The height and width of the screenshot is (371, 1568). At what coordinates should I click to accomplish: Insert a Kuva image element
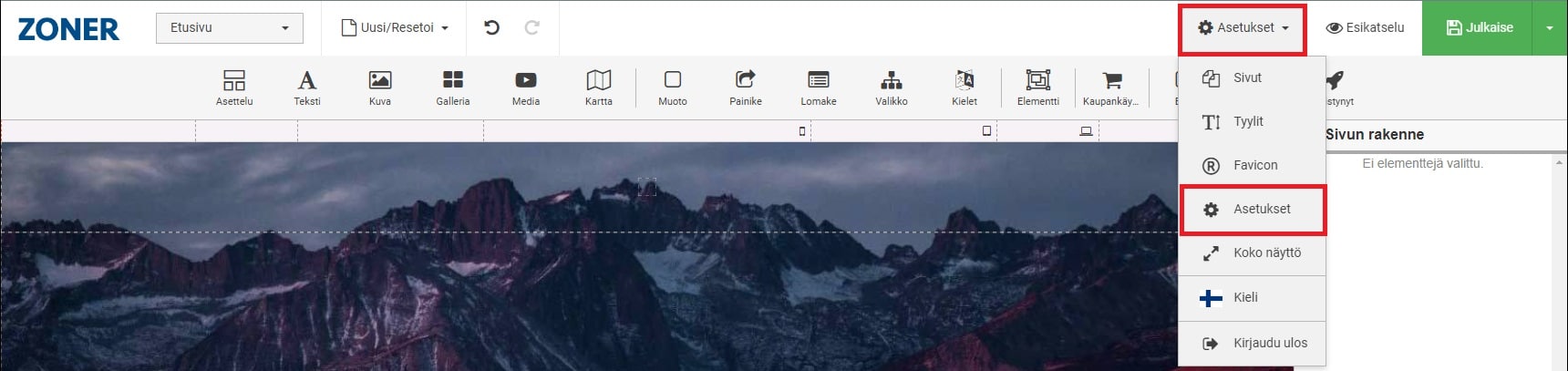[x=380, y=88]
